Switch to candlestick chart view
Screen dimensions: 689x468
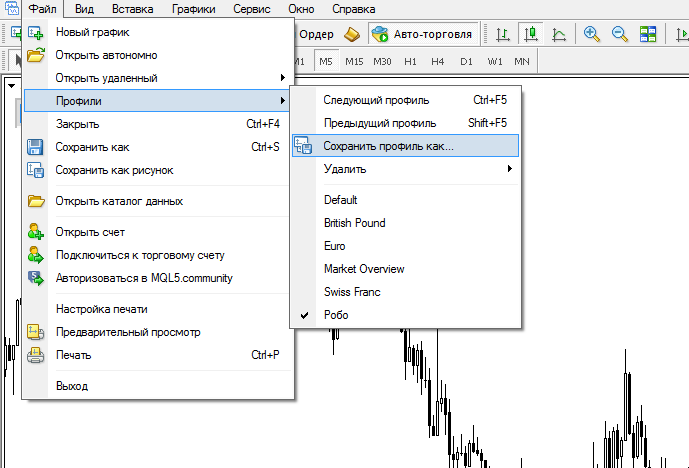tap(530, 34)
